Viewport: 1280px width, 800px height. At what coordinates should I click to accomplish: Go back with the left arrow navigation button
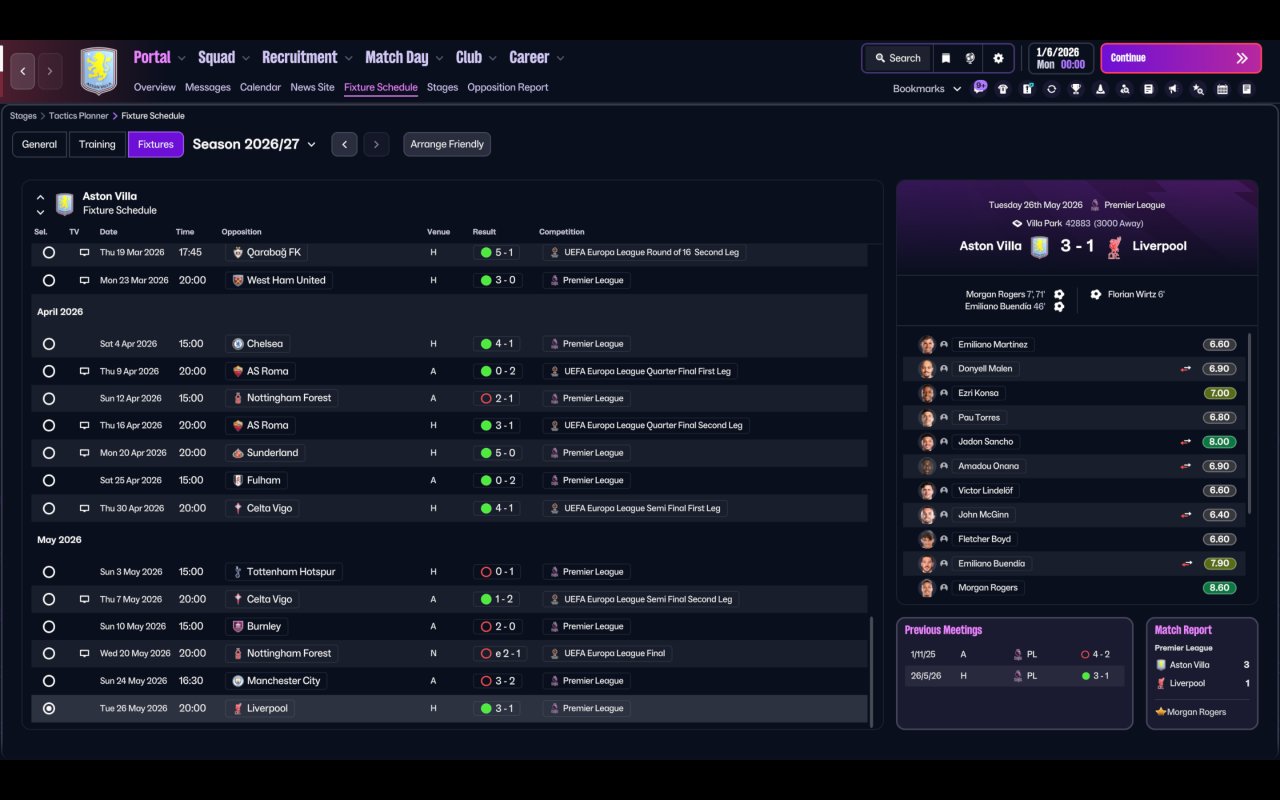click(x=23, y=71)
